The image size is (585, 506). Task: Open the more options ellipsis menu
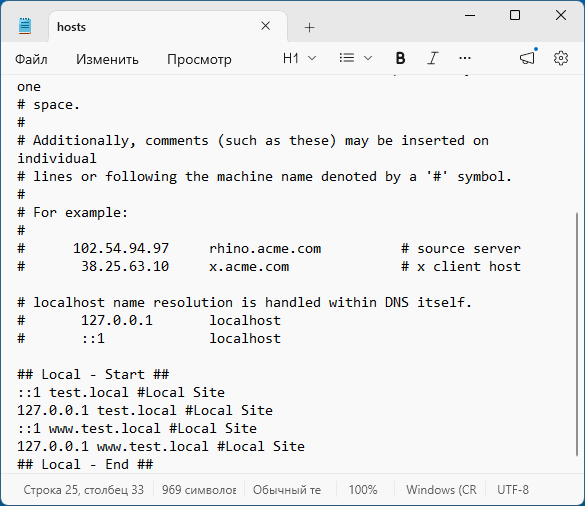coord(464,58)
